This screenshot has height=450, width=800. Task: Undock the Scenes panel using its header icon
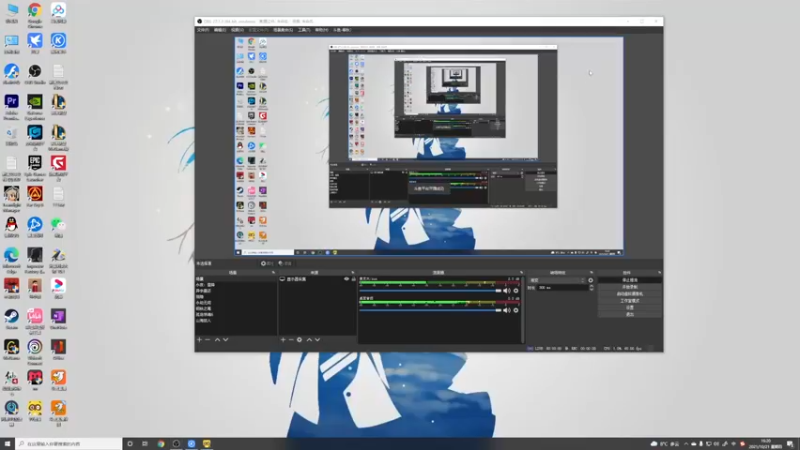click(x=273, y=272)
